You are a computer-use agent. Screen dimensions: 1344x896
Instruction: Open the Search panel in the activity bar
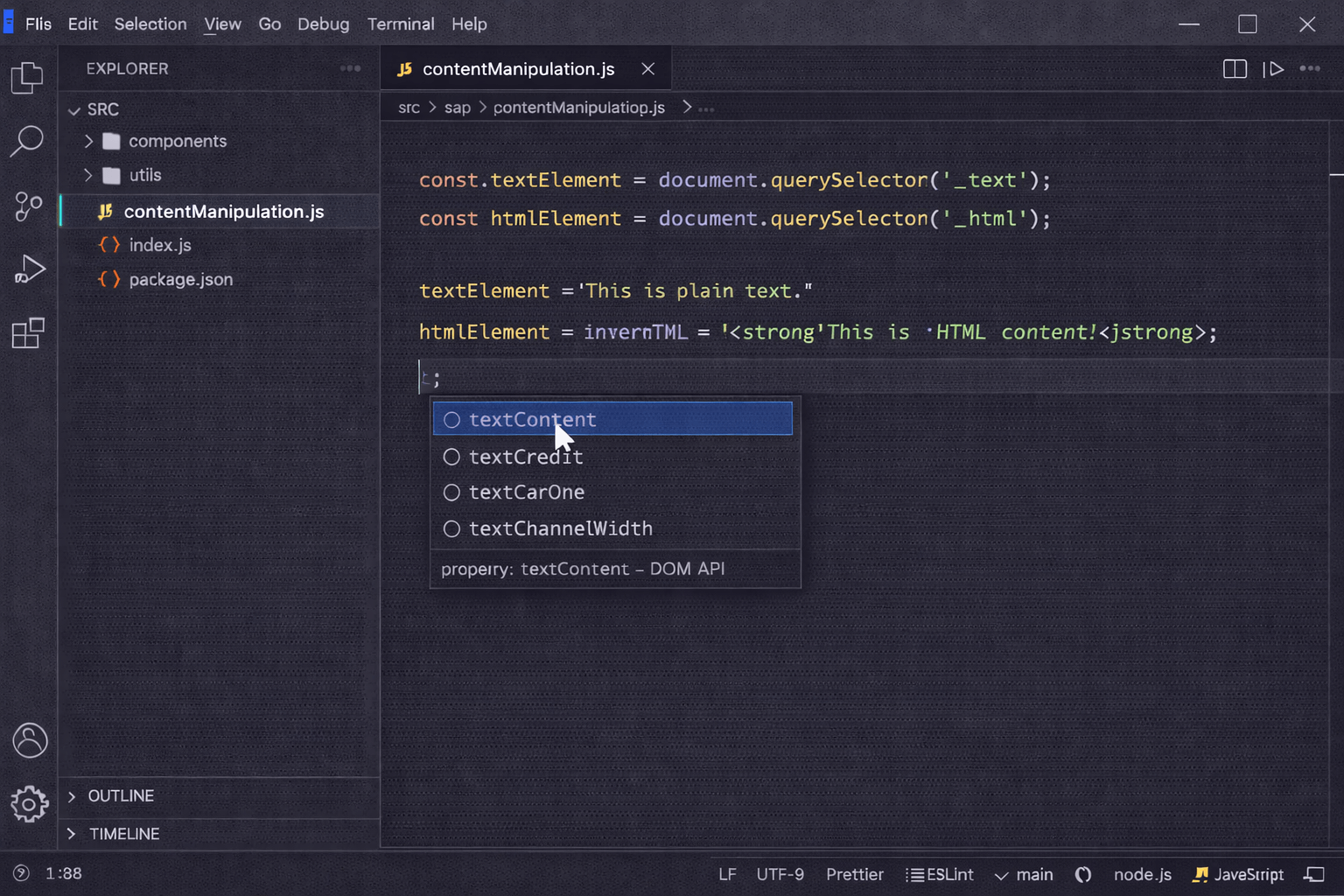click(29, 140)
